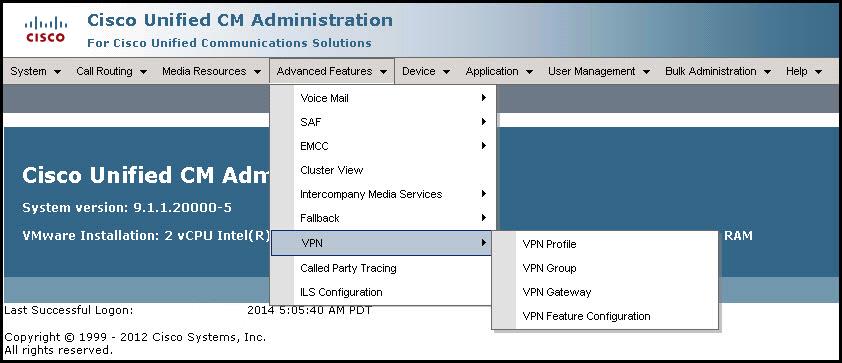Expand the SAF submenu
The width and height of the screenshot is (842, 363).
coord(381,122)
